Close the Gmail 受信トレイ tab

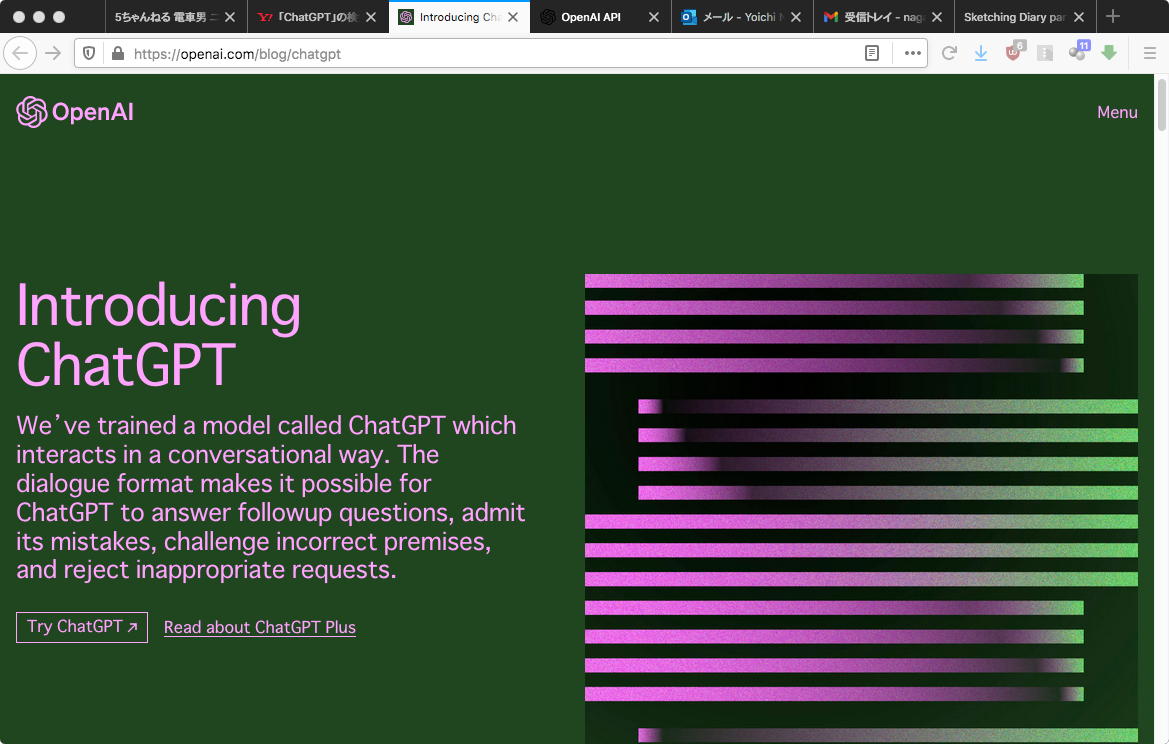click(x=937, y=17)
